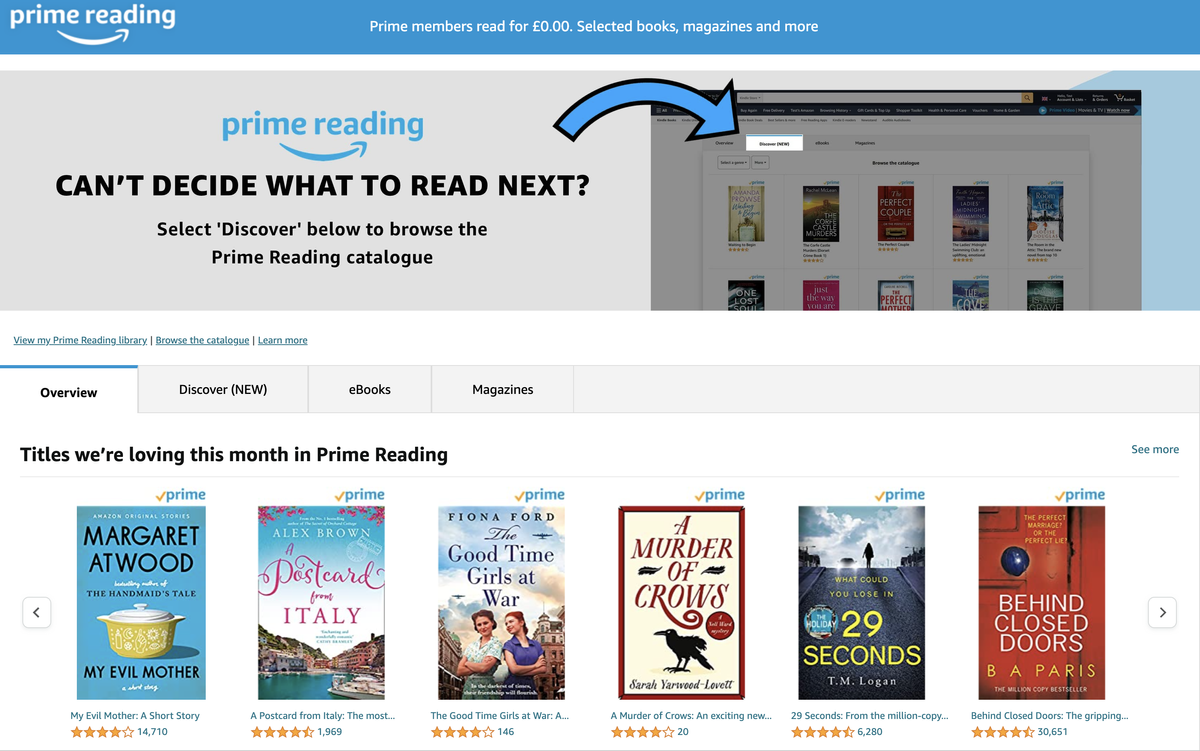Click the banner's Prime members read for £0.00 text
This screenshot has width=1200, height=751.
pos(594,26)
